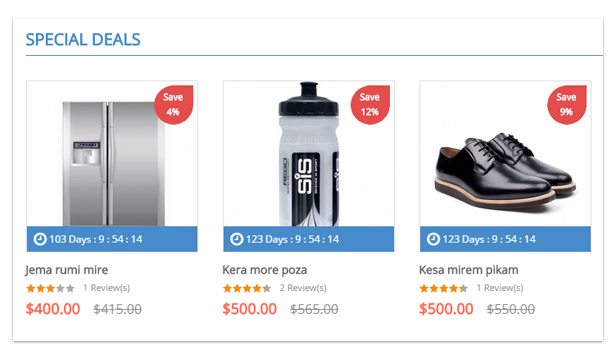
Task: Click the refrigerator product image
Action: (x=112, y=154)
